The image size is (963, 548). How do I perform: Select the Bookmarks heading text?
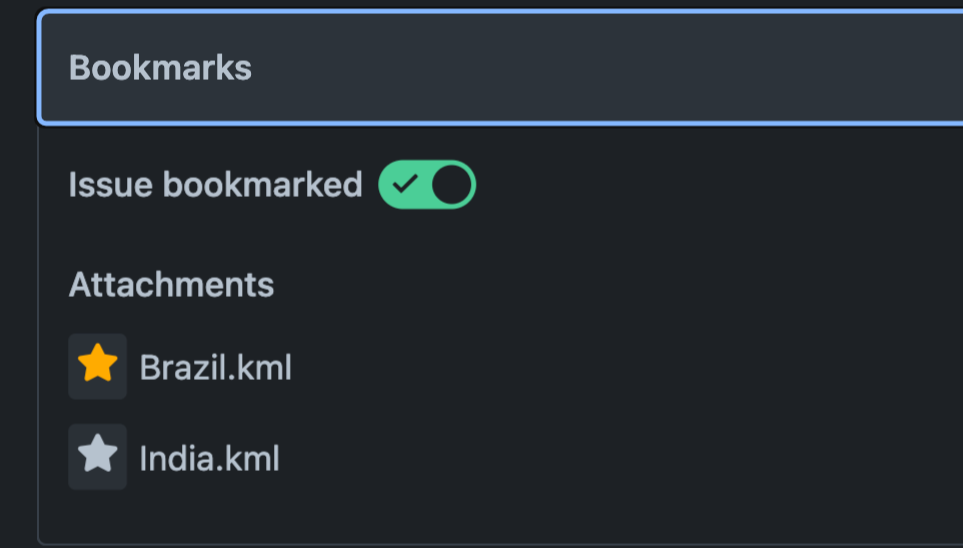[160, 68]
